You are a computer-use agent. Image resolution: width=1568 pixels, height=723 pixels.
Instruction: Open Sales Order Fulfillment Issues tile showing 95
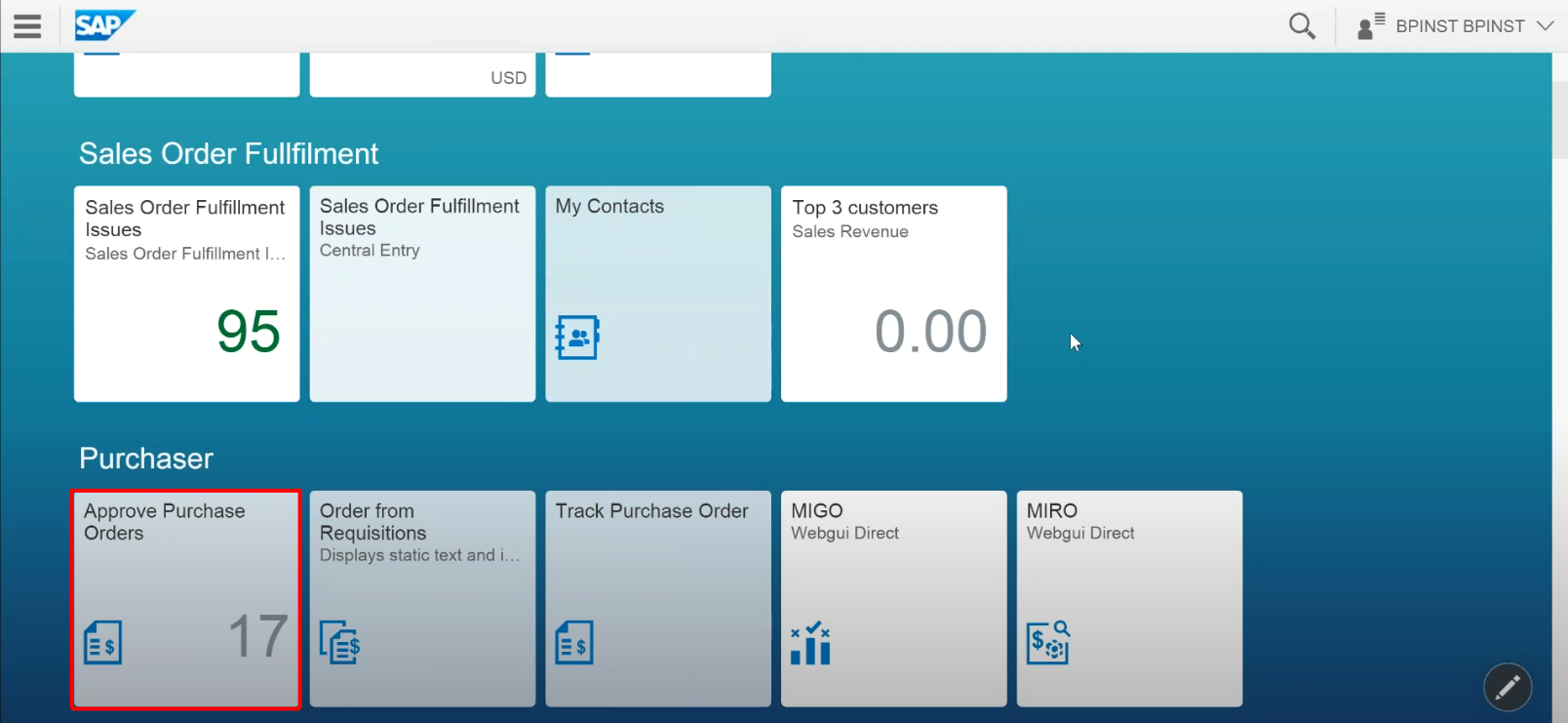(x=186, y=294)
